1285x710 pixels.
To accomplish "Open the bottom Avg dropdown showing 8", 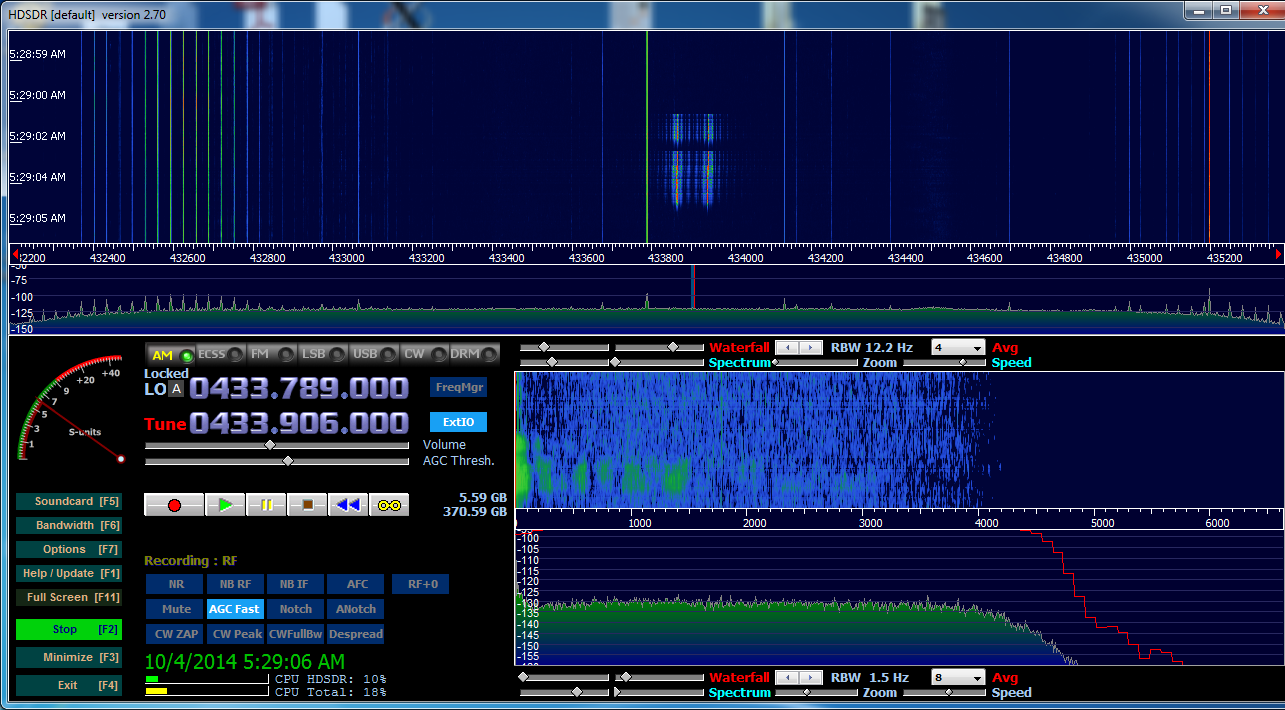I will [958, 677].
